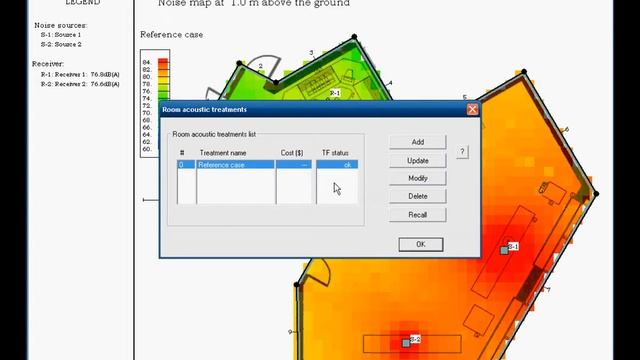Click the ok TF status cell

coord(337,164)
